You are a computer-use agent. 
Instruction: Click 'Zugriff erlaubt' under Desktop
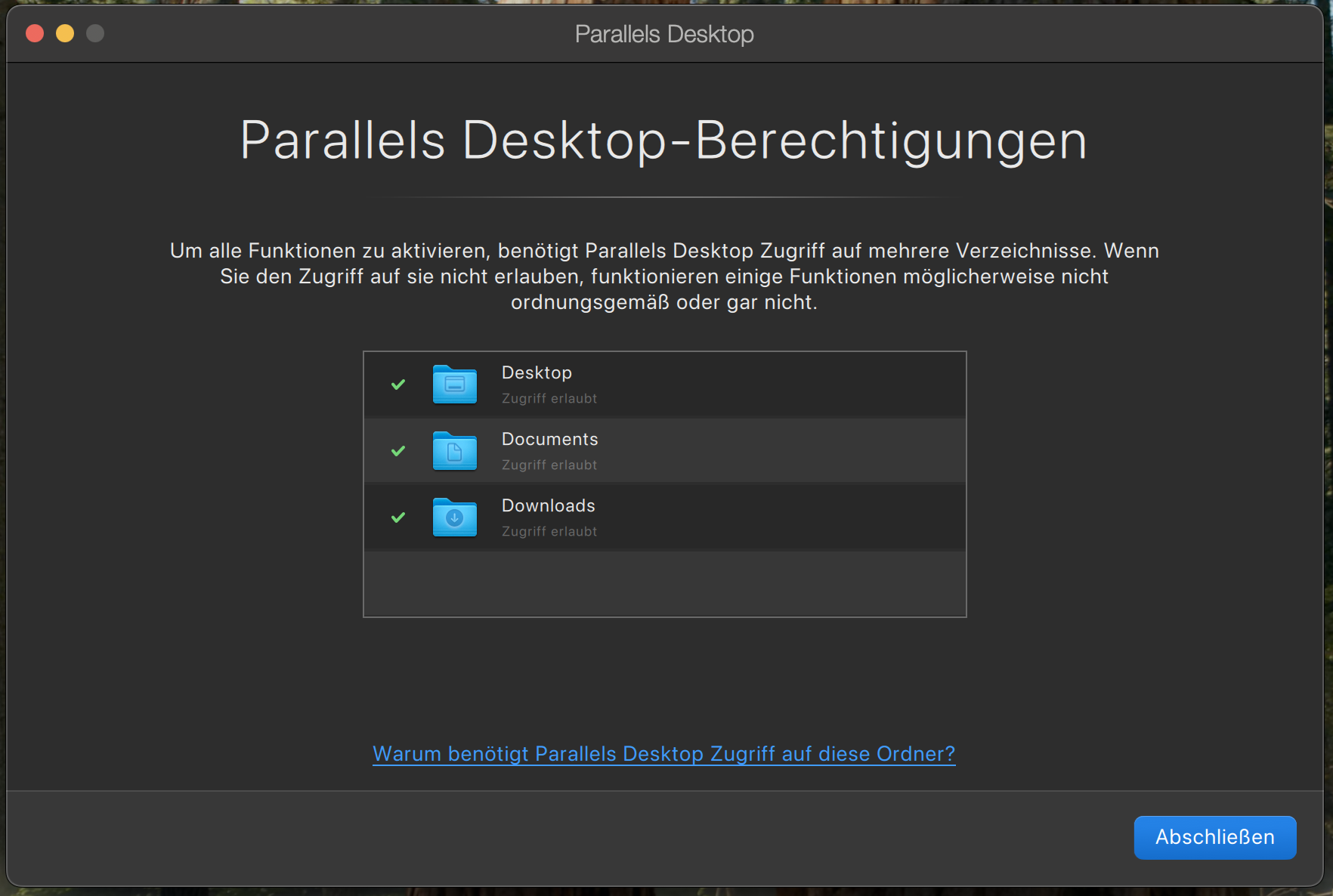549,398
